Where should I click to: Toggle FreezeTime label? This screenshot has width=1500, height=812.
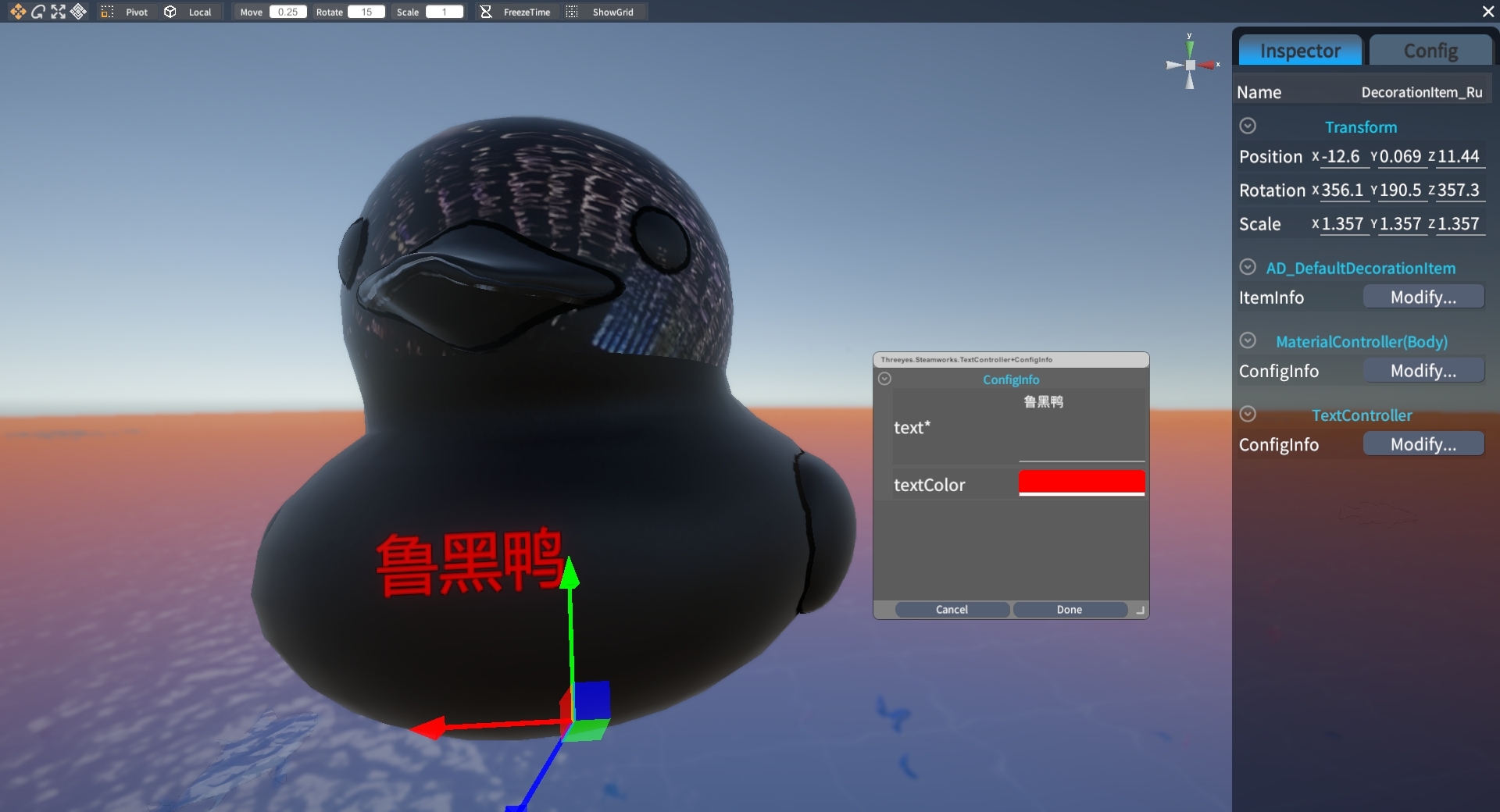tap(527, 12)
